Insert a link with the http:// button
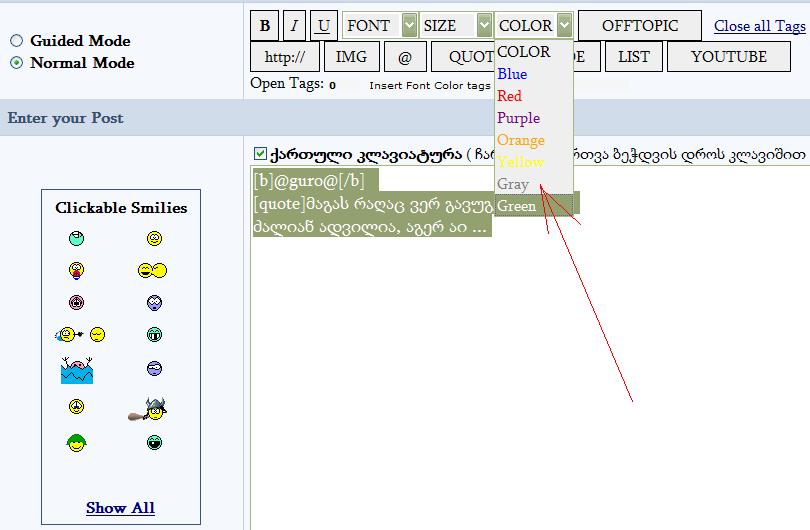The height and width of the screenshot is (530, 810). (285, 57)
